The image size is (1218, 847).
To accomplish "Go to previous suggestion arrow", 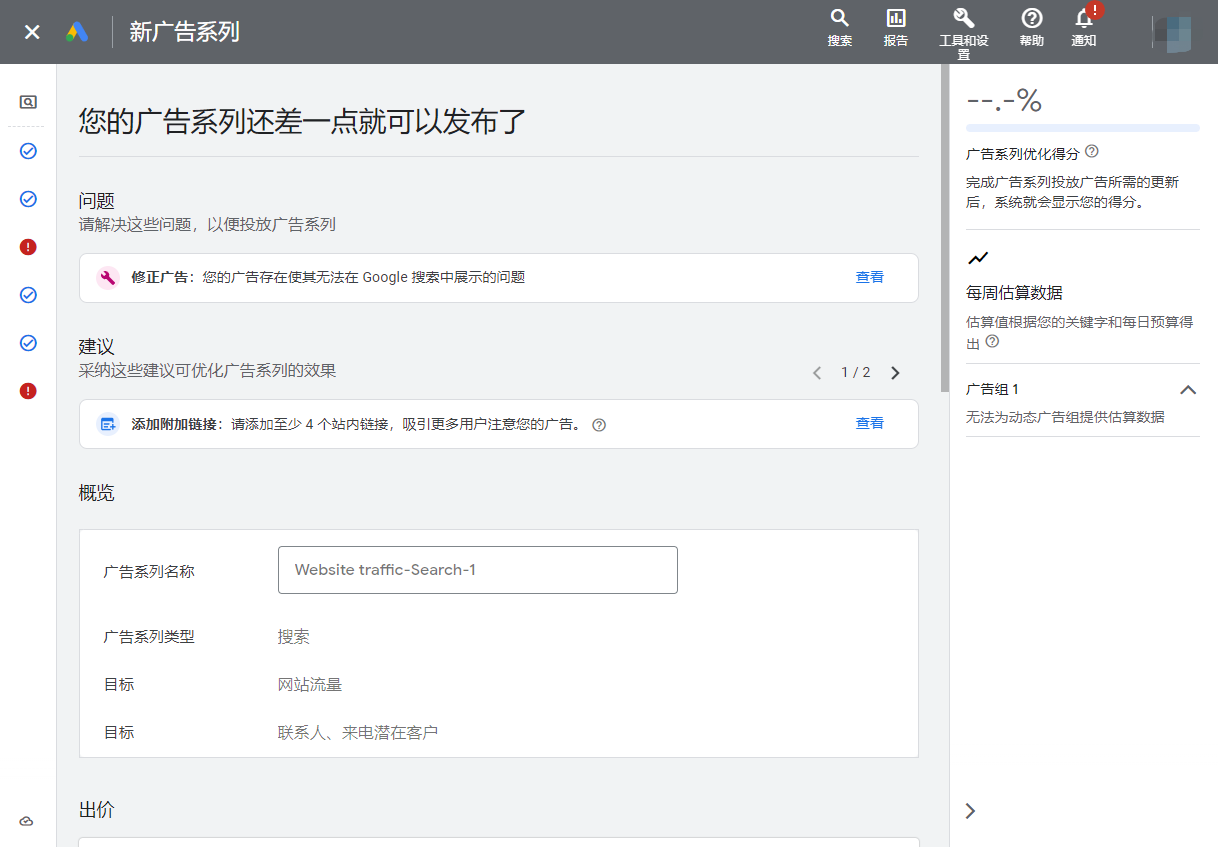I will [817, 373].
